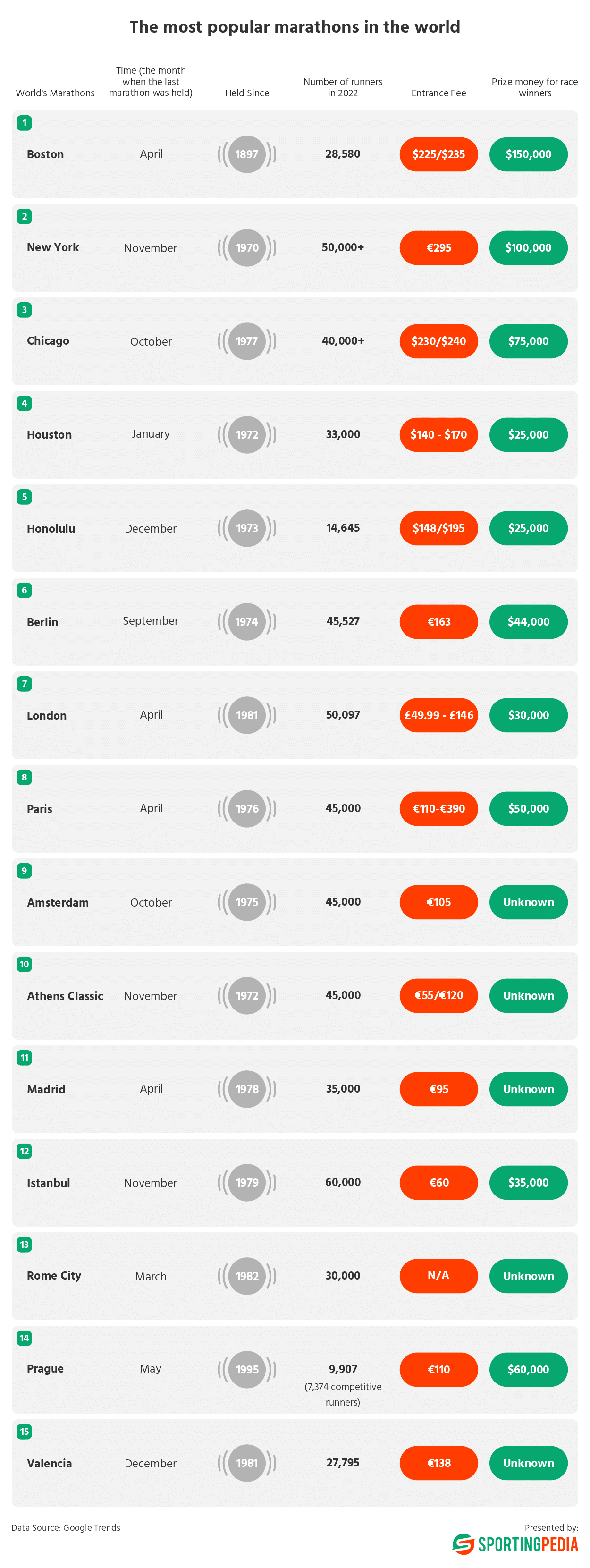Click the Data Source: Google Trends text

click(66, 1527)
